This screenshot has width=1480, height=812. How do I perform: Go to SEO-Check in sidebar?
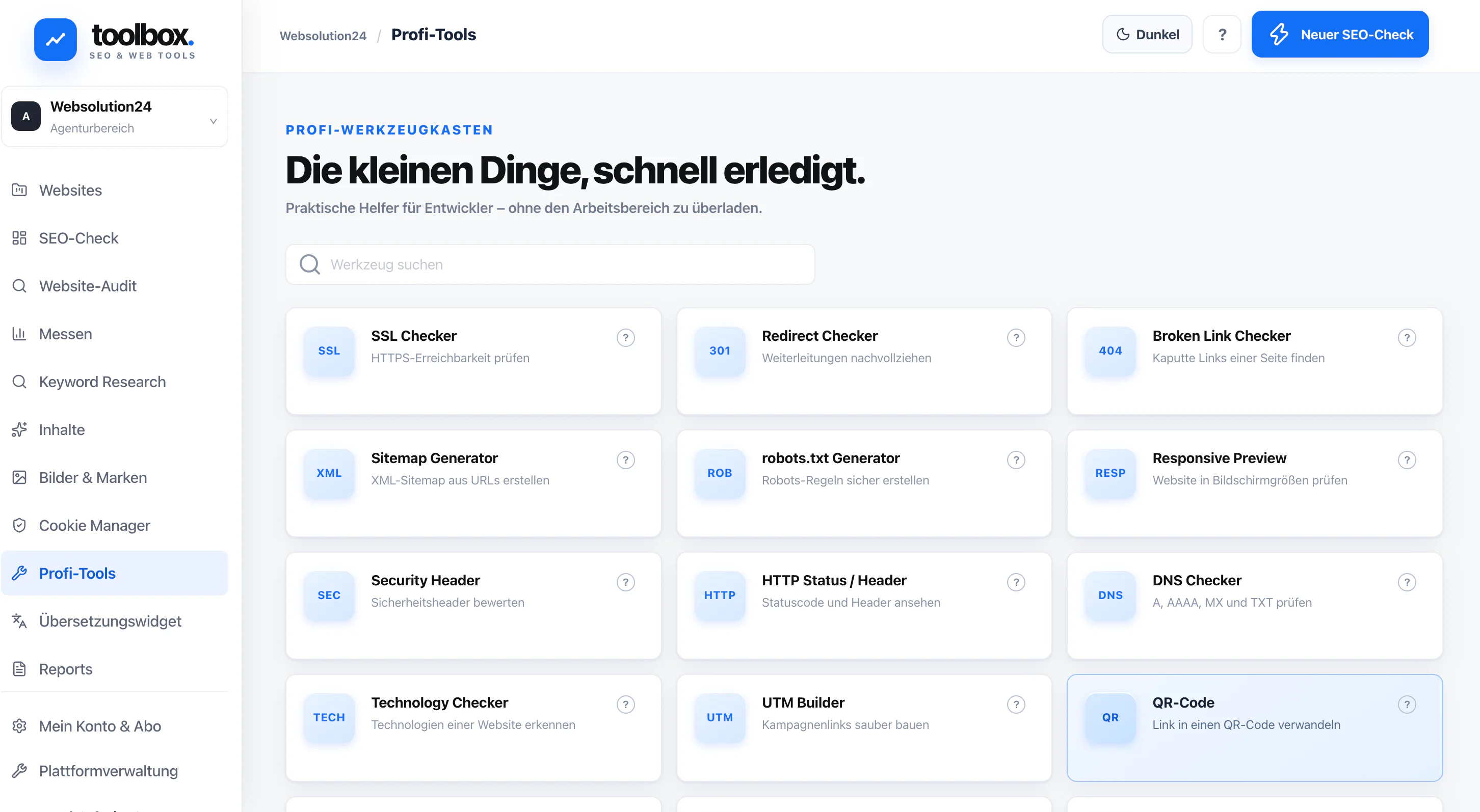(x=115, y=238)
